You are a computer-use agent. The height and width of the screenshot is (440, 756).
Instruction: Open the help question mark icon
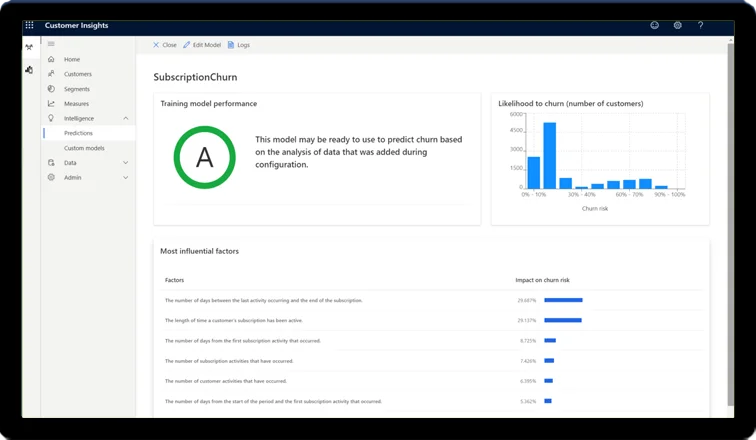pos(701,25)
